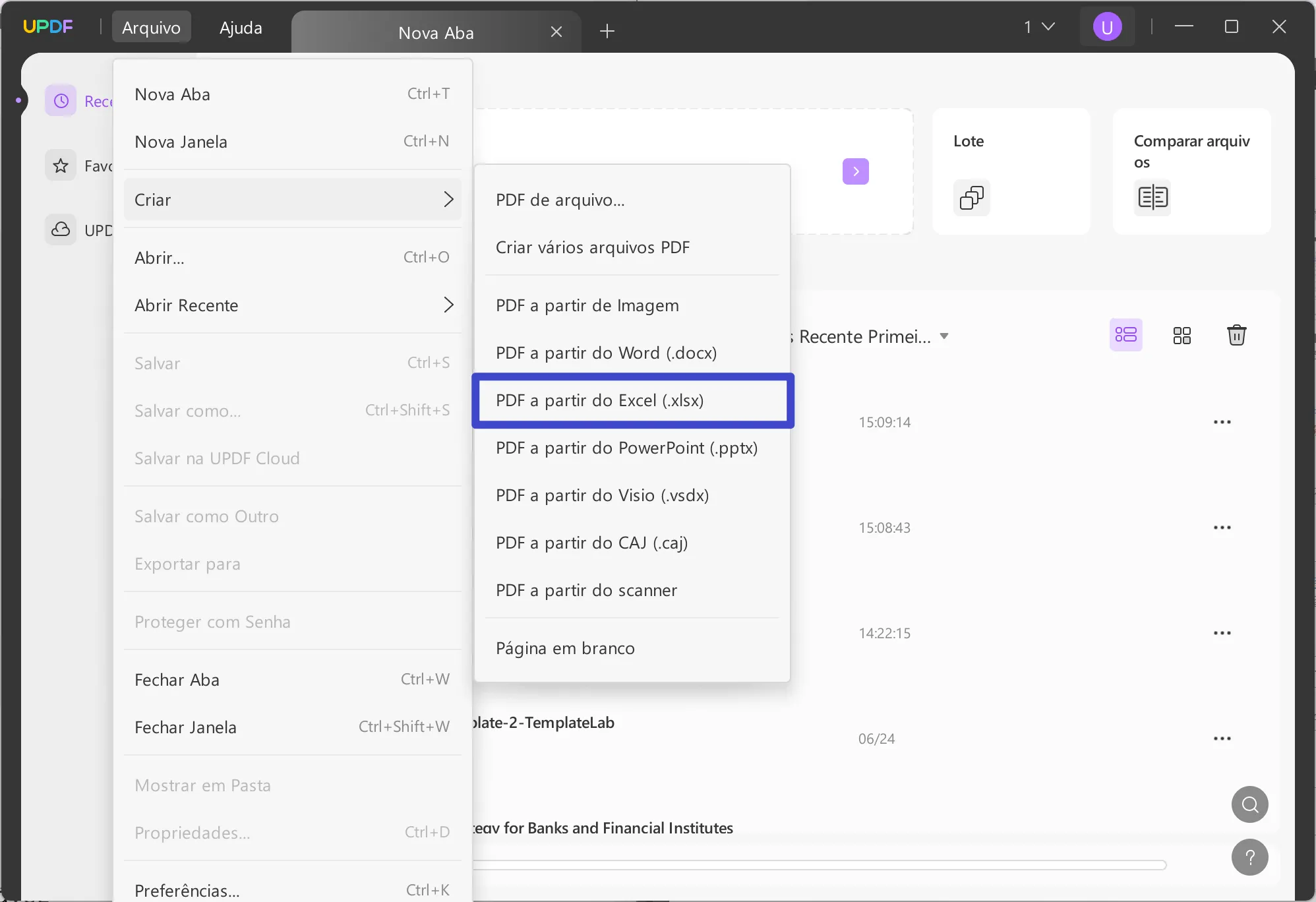1316x902 pixels.
Task: Open the Arquivo menu
Action: [x=151, y=27]
